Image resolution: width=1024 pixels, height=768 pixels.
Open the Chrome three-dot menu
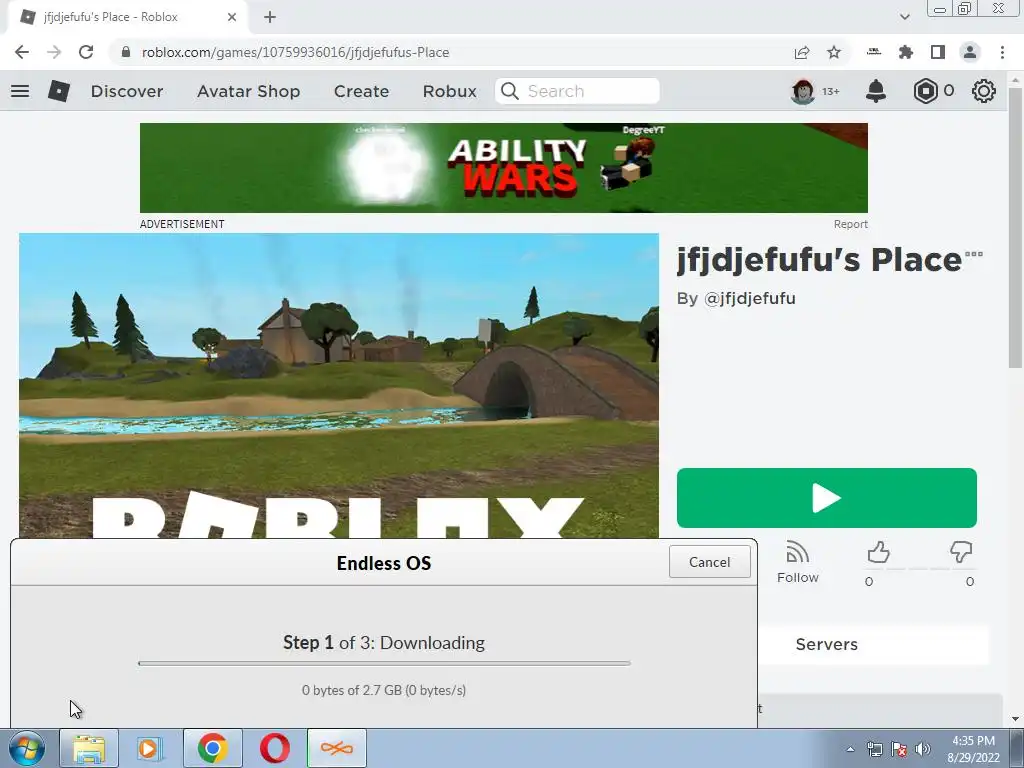pyautogui.click(x=1002, y=52)
